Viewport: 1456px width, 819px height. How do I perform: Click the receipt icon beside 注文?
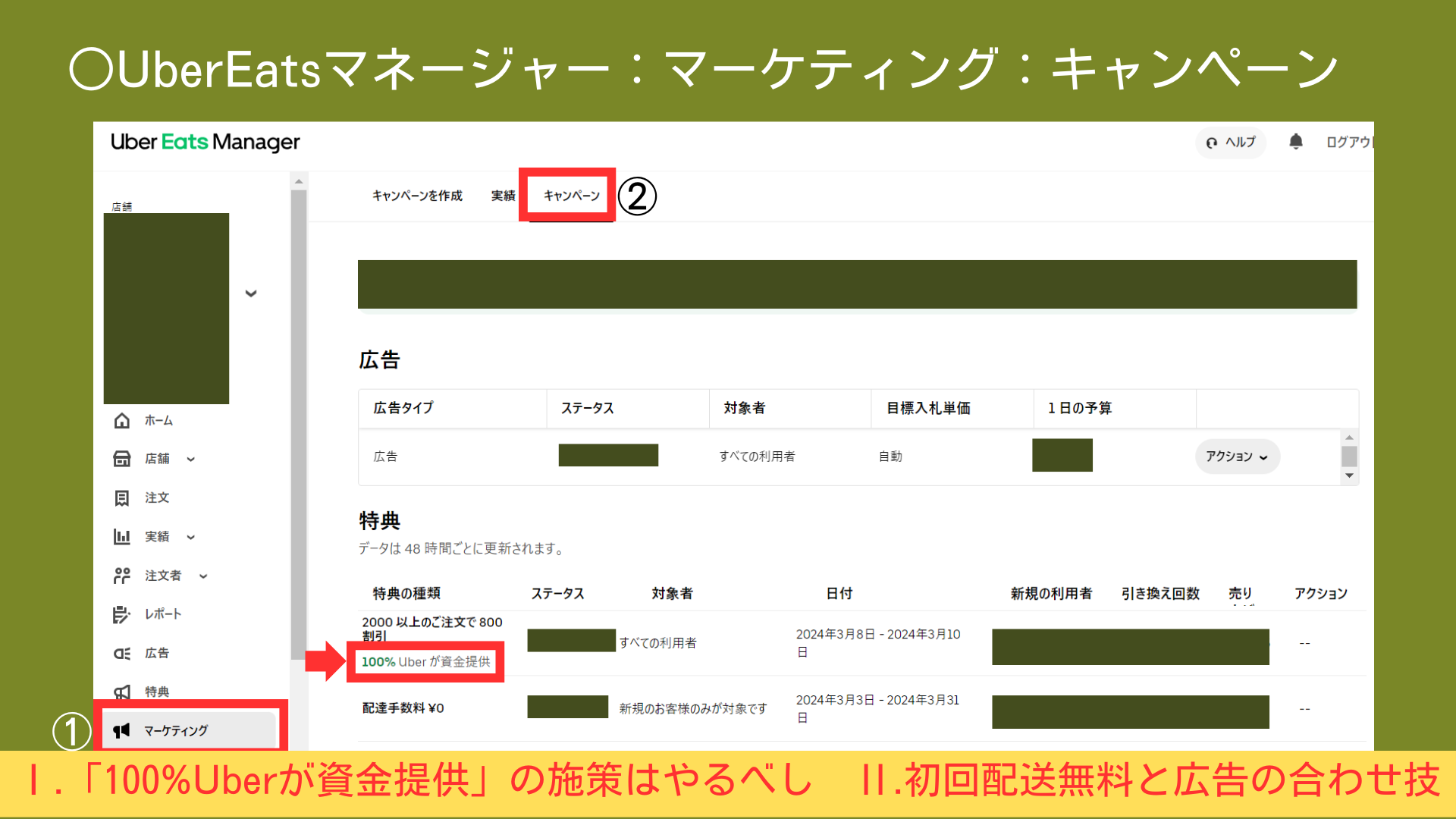click(x=121, y=498)
